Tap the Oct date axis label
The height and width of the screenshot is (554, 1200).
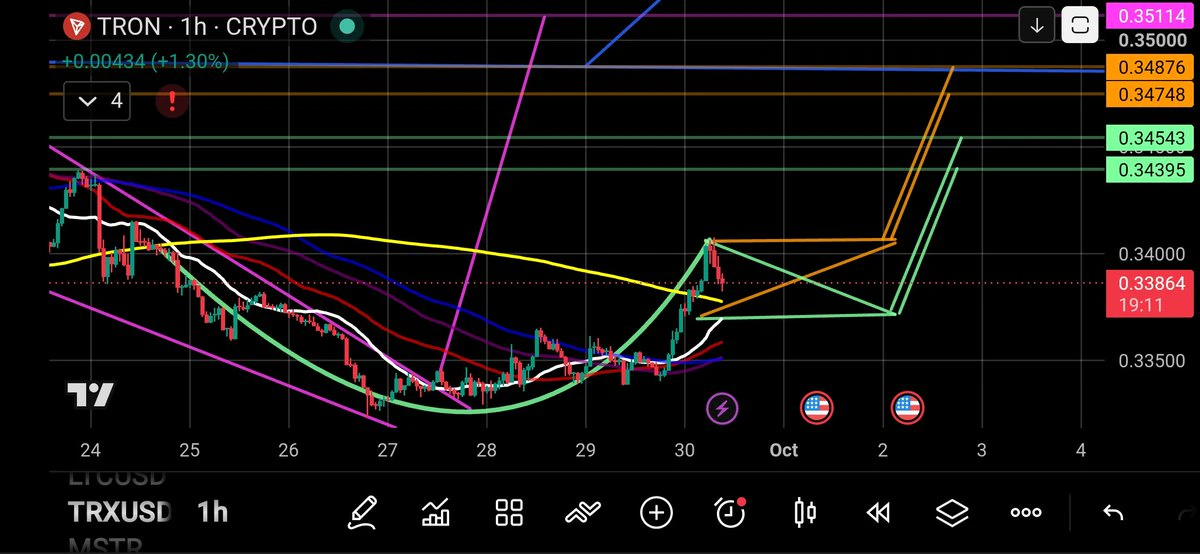784,449
